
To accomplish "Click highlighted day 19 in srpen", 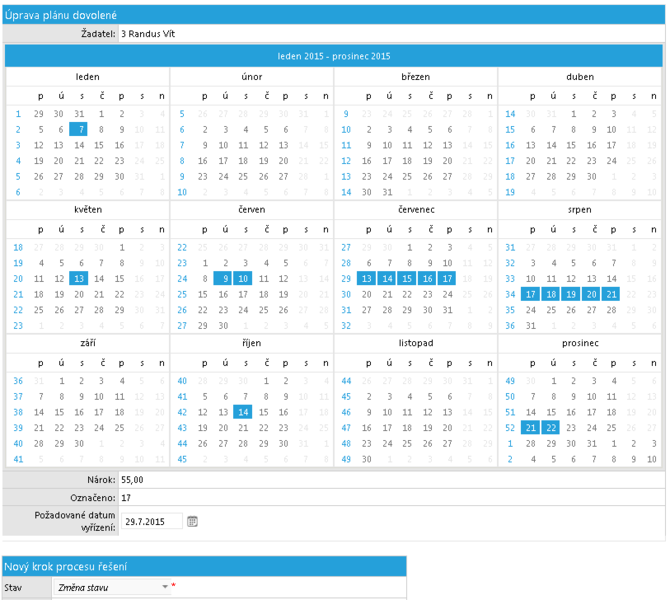I will pyautogui.click(x=570, y=294).
